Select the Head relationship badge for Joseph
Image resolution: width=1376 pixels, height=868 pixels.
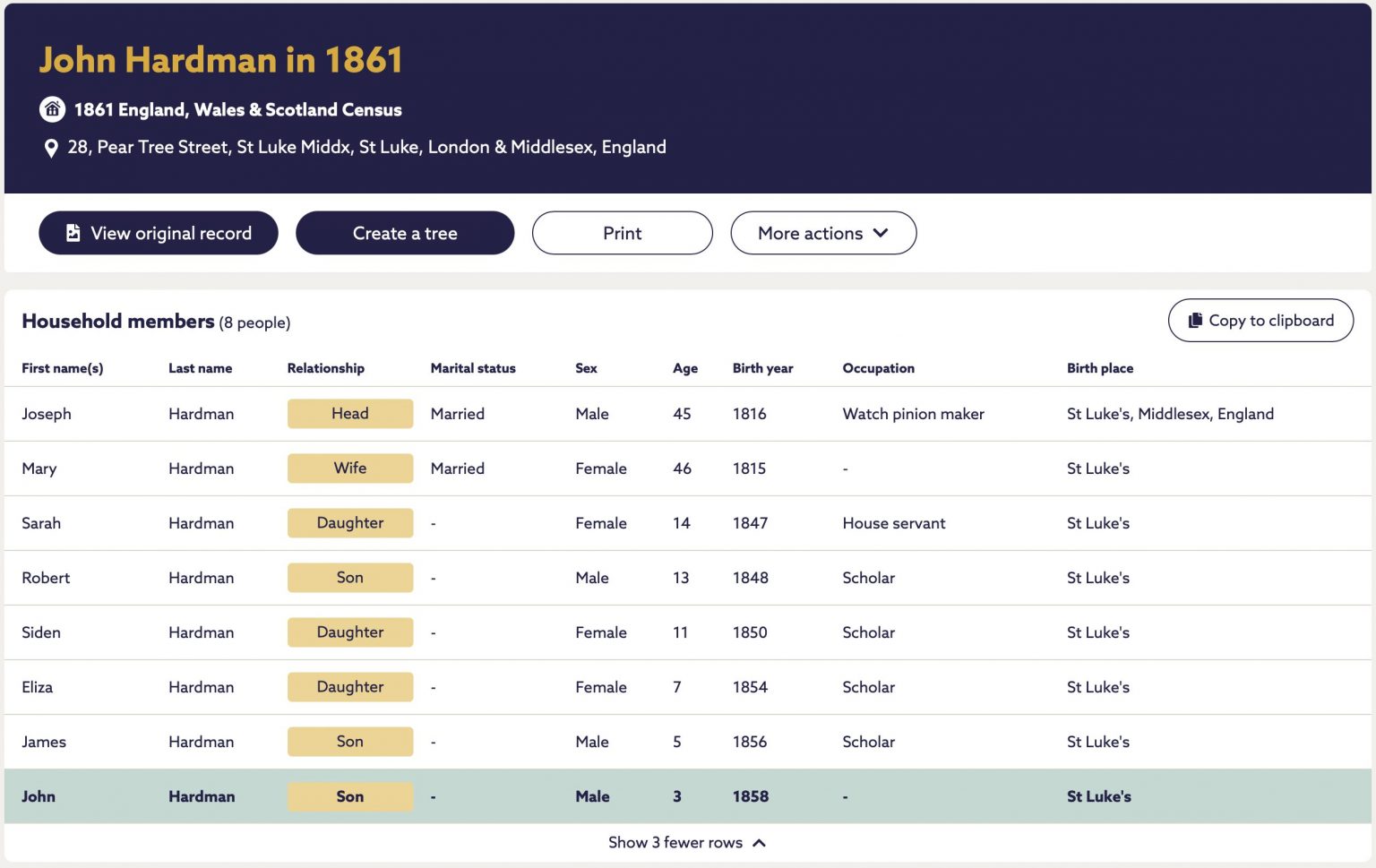350,414
